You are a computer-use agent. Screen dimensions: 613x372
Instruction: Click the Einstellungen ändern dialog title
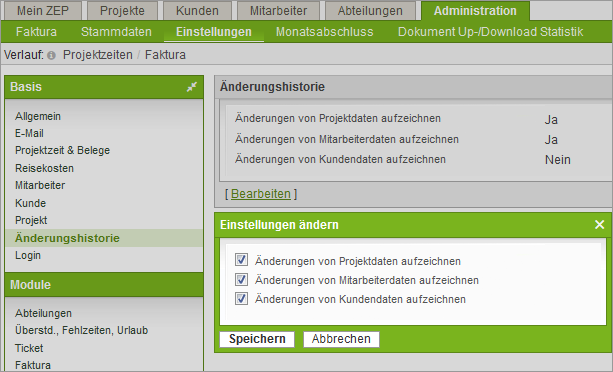pyautogui.click(x=279, y=225)
